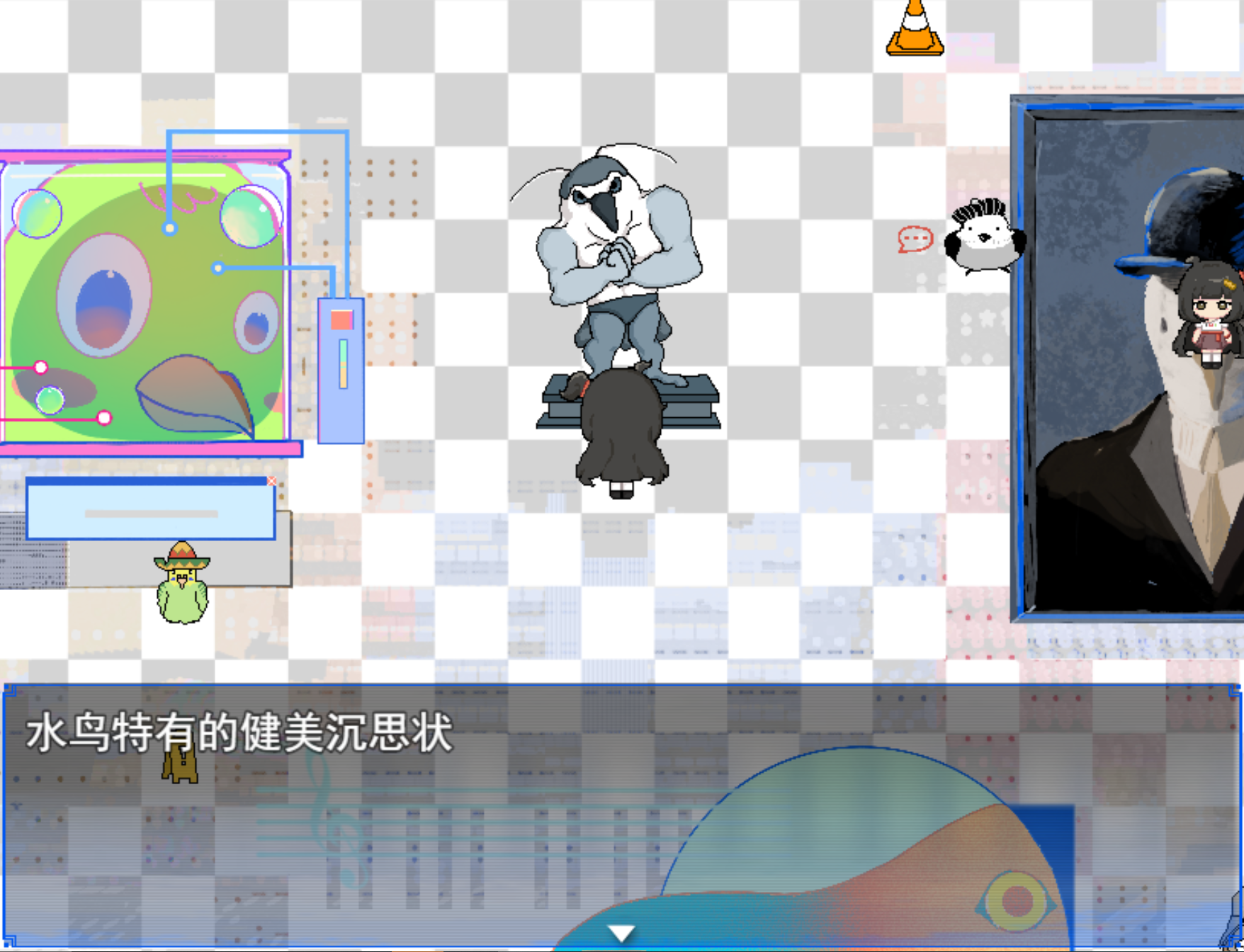Click the small chibi girl on the painting

click(1211, 314)
